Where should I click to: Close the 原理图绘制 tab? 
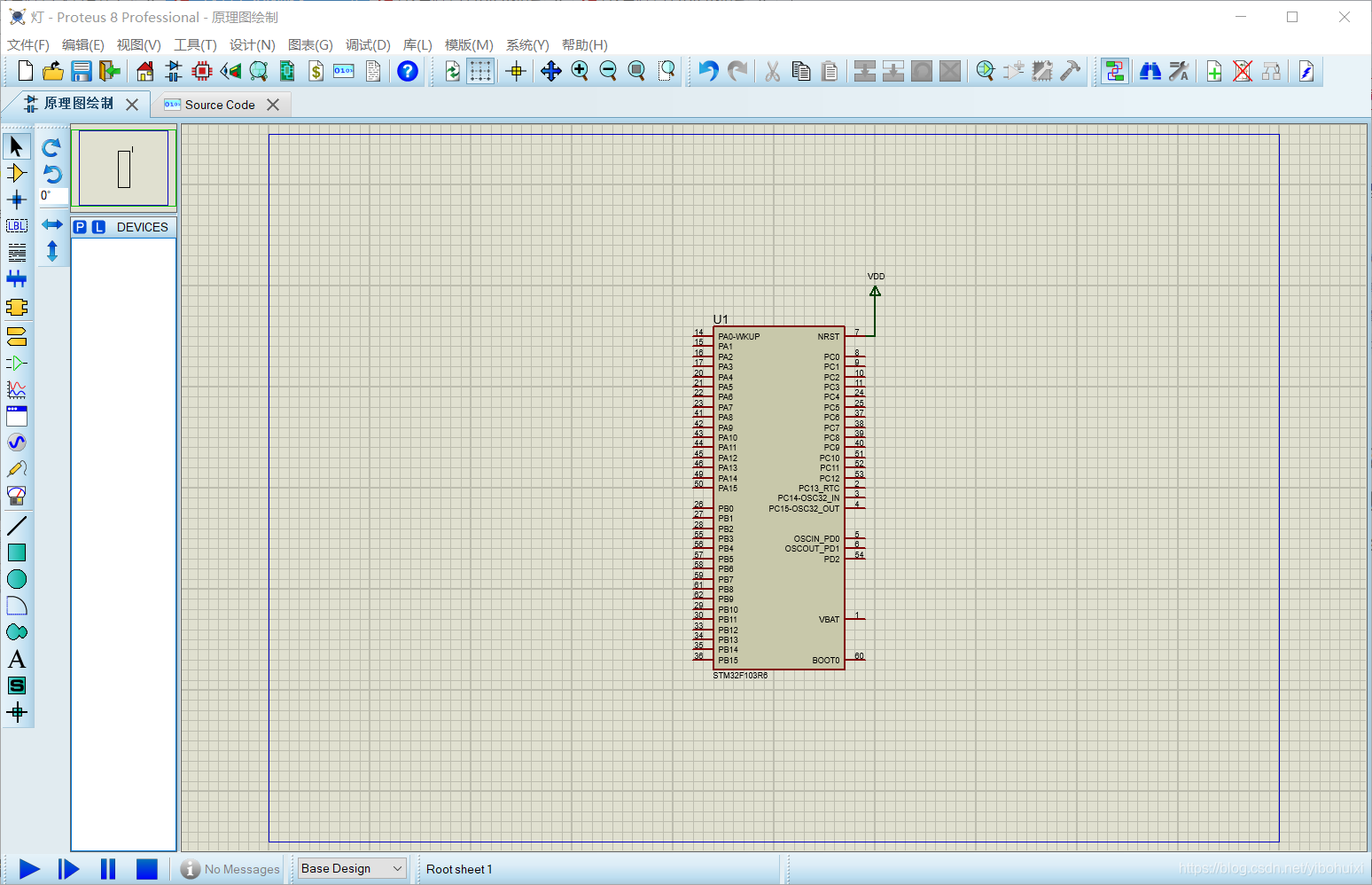click(x=132, y=105)
